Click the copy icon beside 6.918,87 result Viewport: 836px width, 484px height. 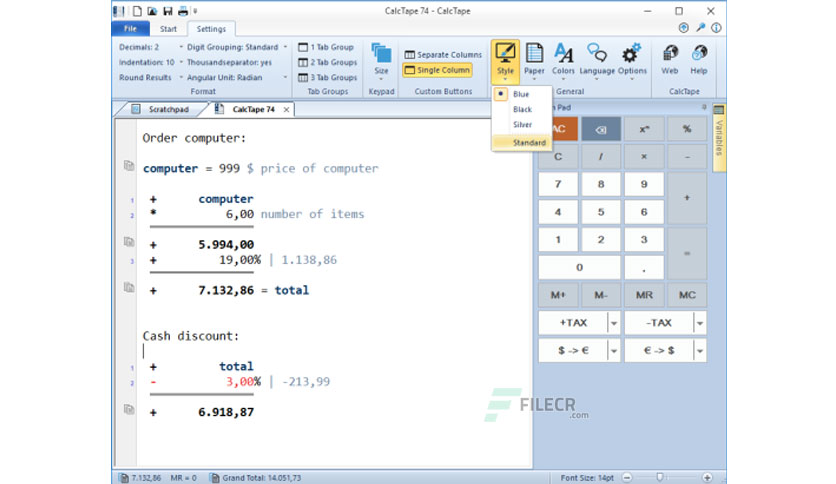pyautogui.click(x=128, y=409)
